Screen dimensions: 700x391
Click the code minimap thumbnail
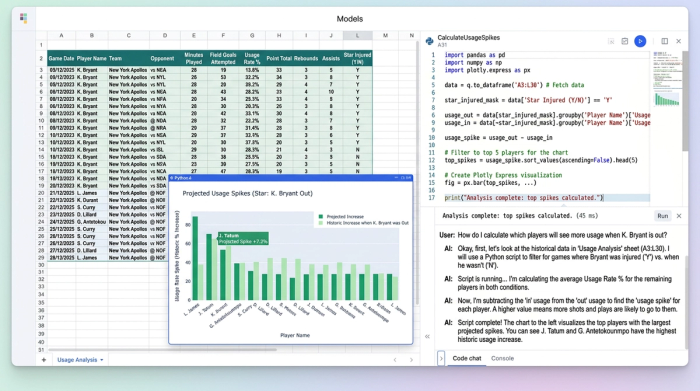click(x=667, y=79)
